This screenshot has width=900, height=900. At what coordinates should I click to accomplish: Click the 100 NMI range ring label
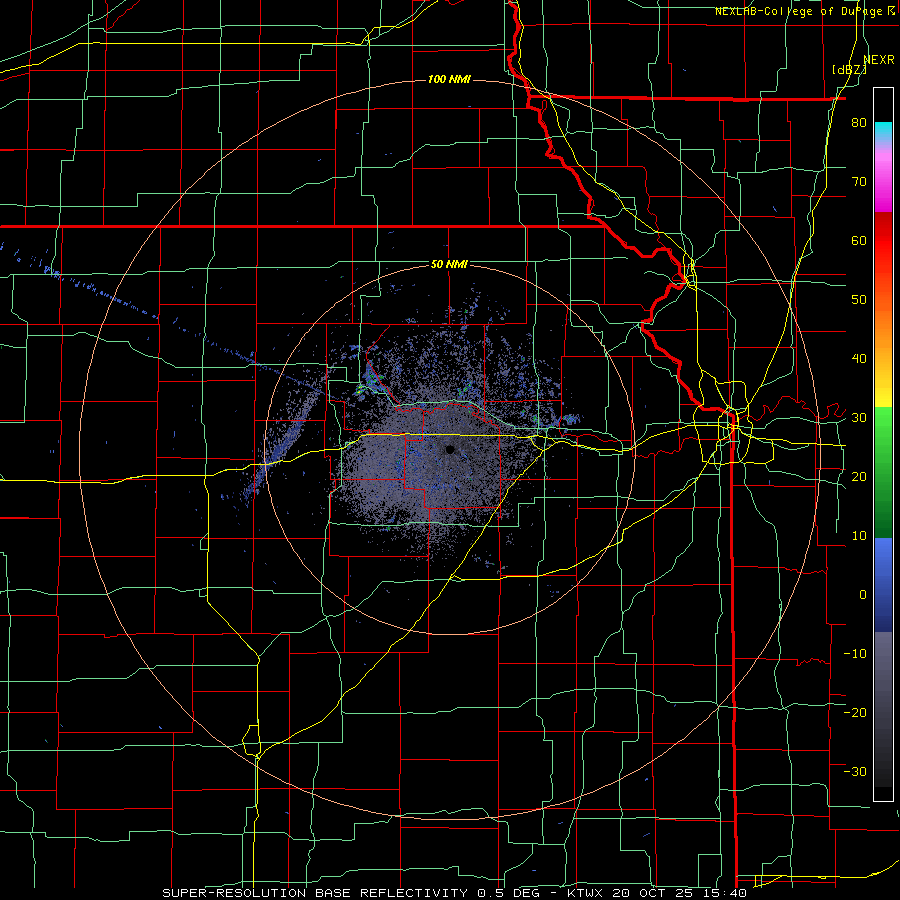point(449,79)
